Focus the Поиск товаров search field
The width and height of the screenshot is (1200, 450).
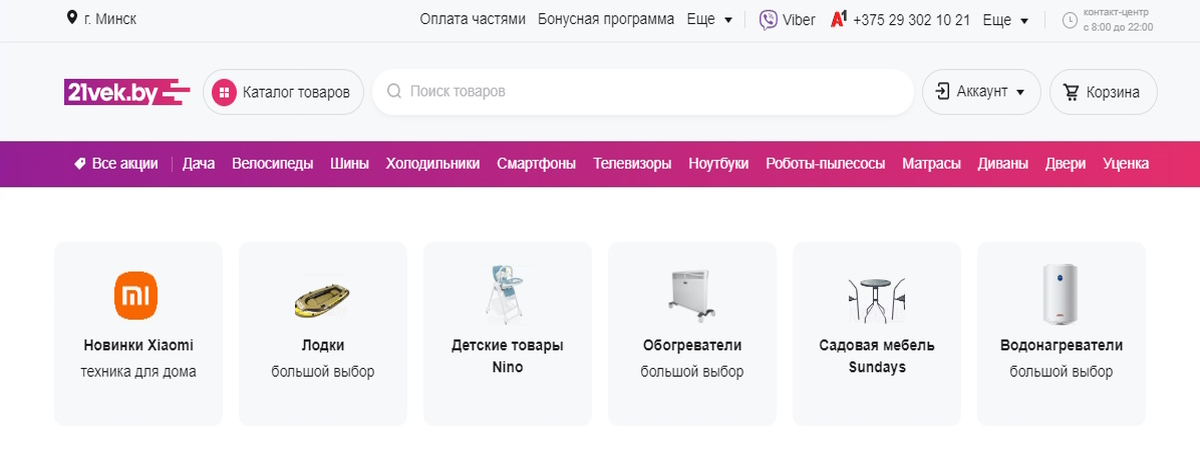tap(643, 92)
